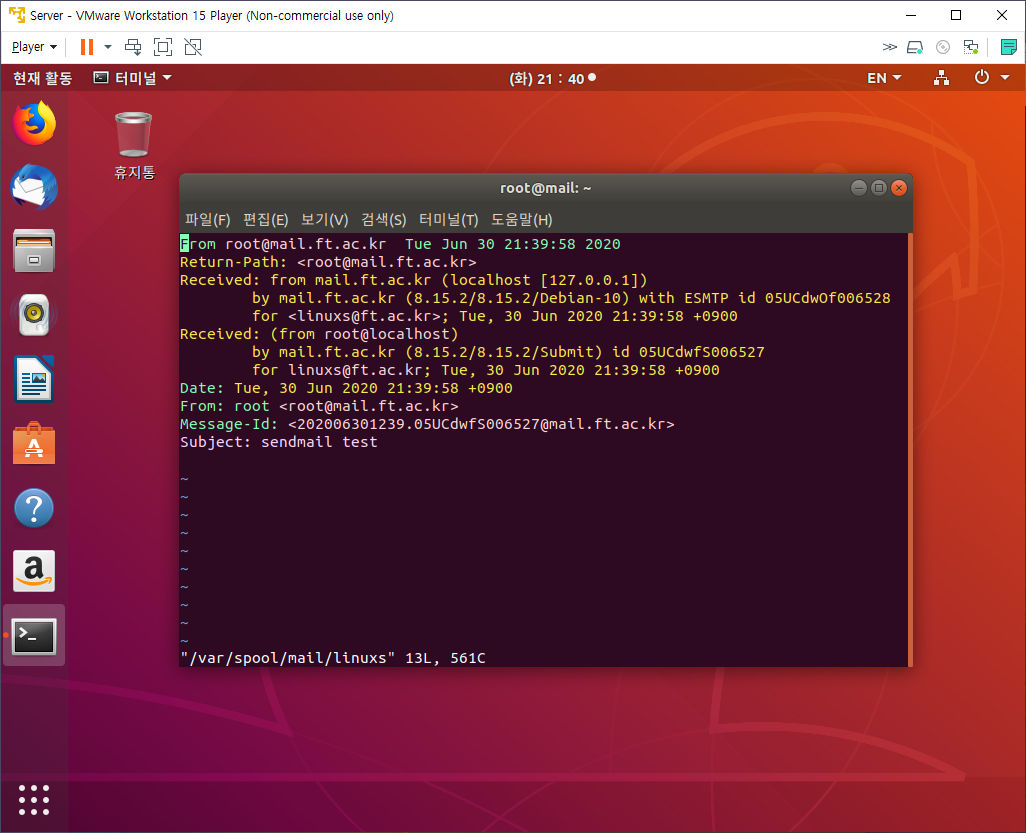Open Firefox from the Ubuntu dock

tap(34, 123)
